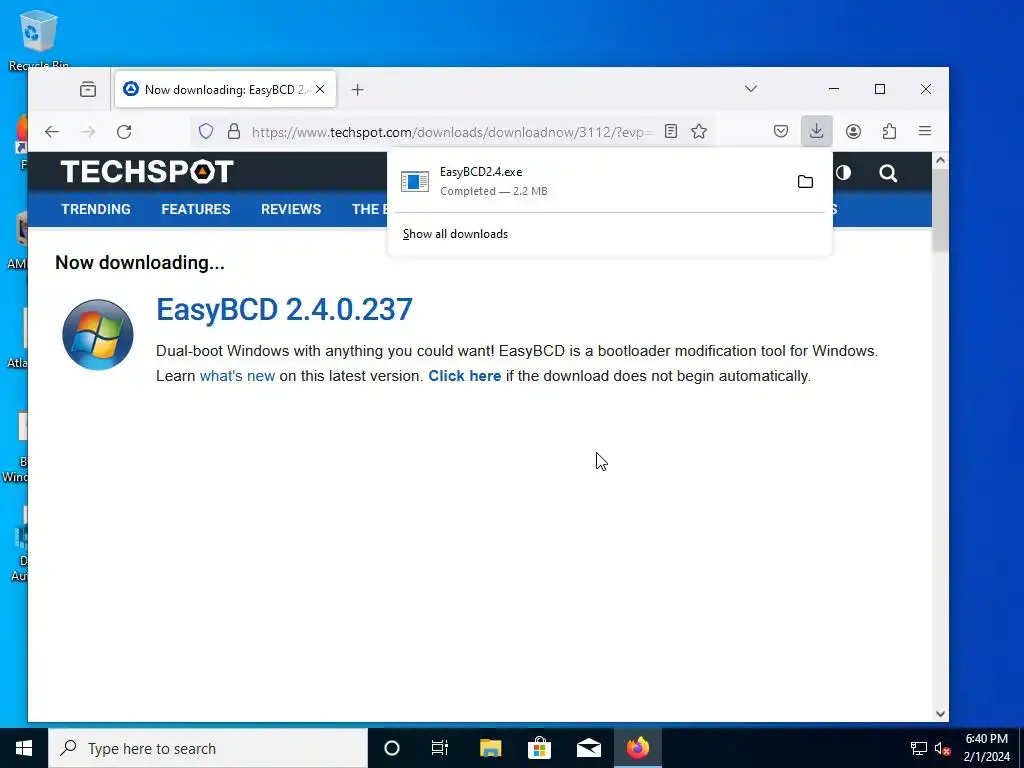Viewport: 1024px width, 768px height.
Task: Open the REVIEWS nav item
Action: [x=291, y=209]
